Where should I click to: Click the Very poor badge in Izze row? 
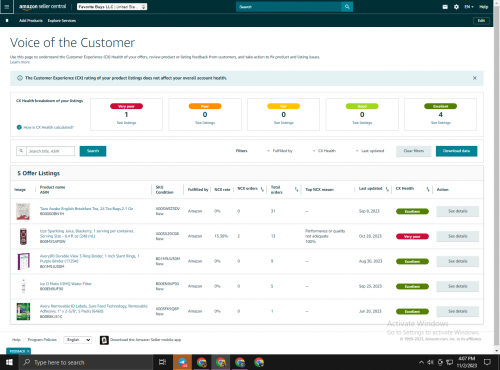[x=412, y=236]
